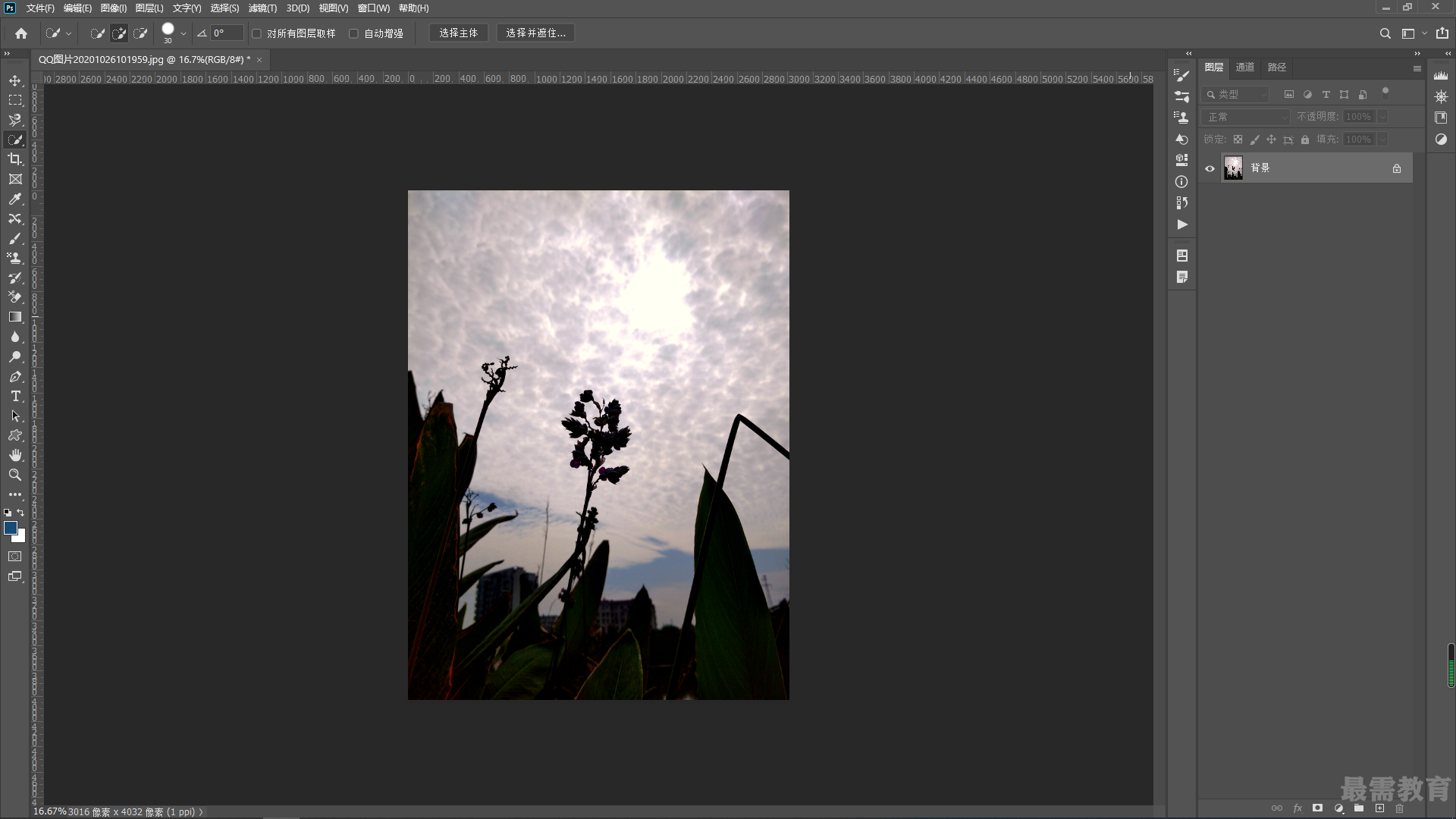Open 图像(I) menu
The image size is (1456, 819).
click(x=114, y=8)
